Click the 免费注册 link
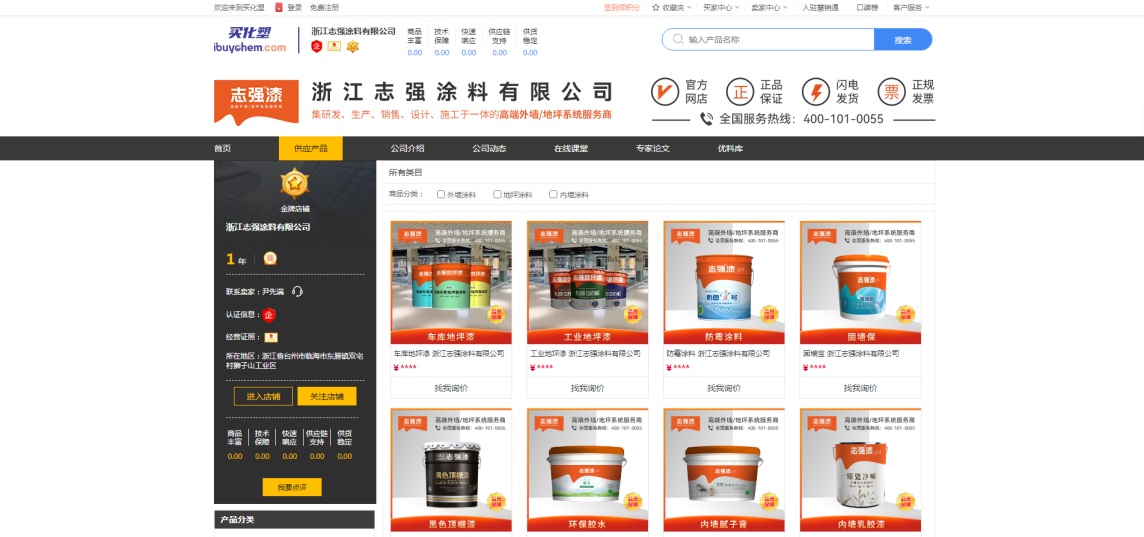This screenshot has width=1144, height=537. point(324,7)
